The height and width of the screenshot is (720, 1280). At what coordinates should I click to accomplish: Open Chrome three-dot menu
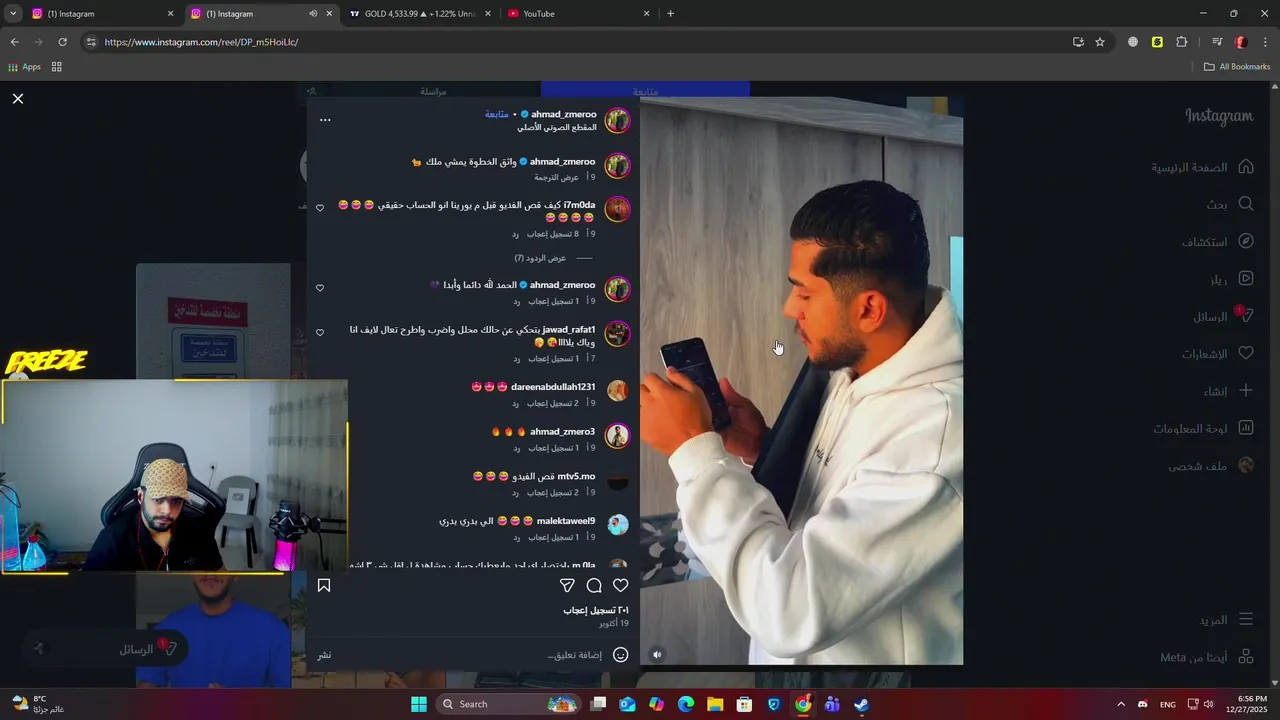[x=1266, y=42]
